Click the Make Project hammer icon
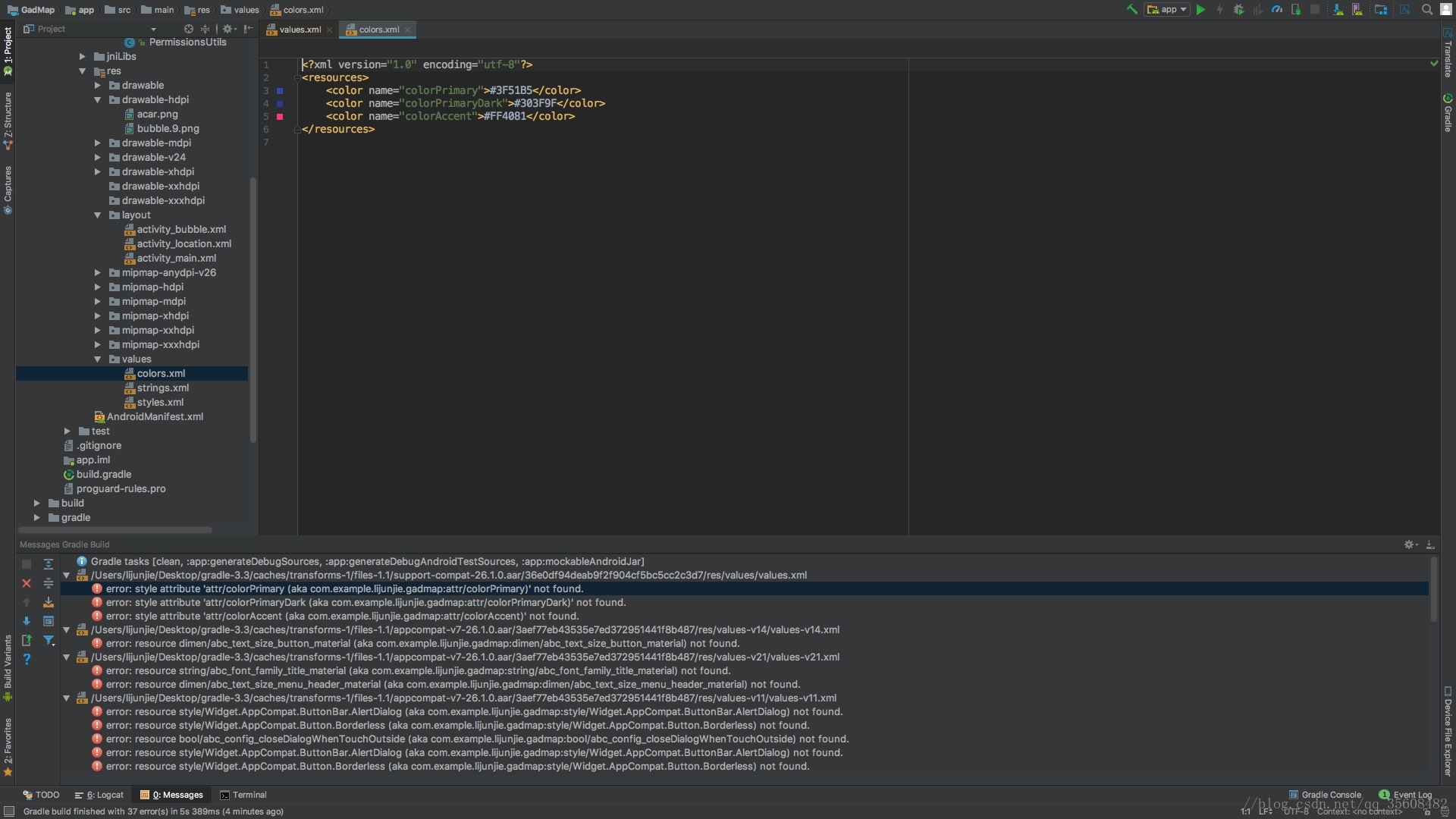The image size is (1456, 819). (x=1131, y=10)
